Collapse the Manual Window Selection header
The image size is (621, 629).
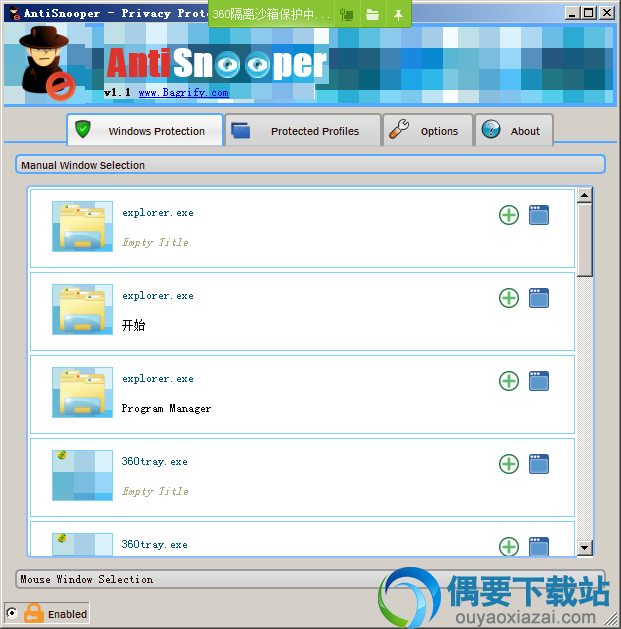pos(310,164)
